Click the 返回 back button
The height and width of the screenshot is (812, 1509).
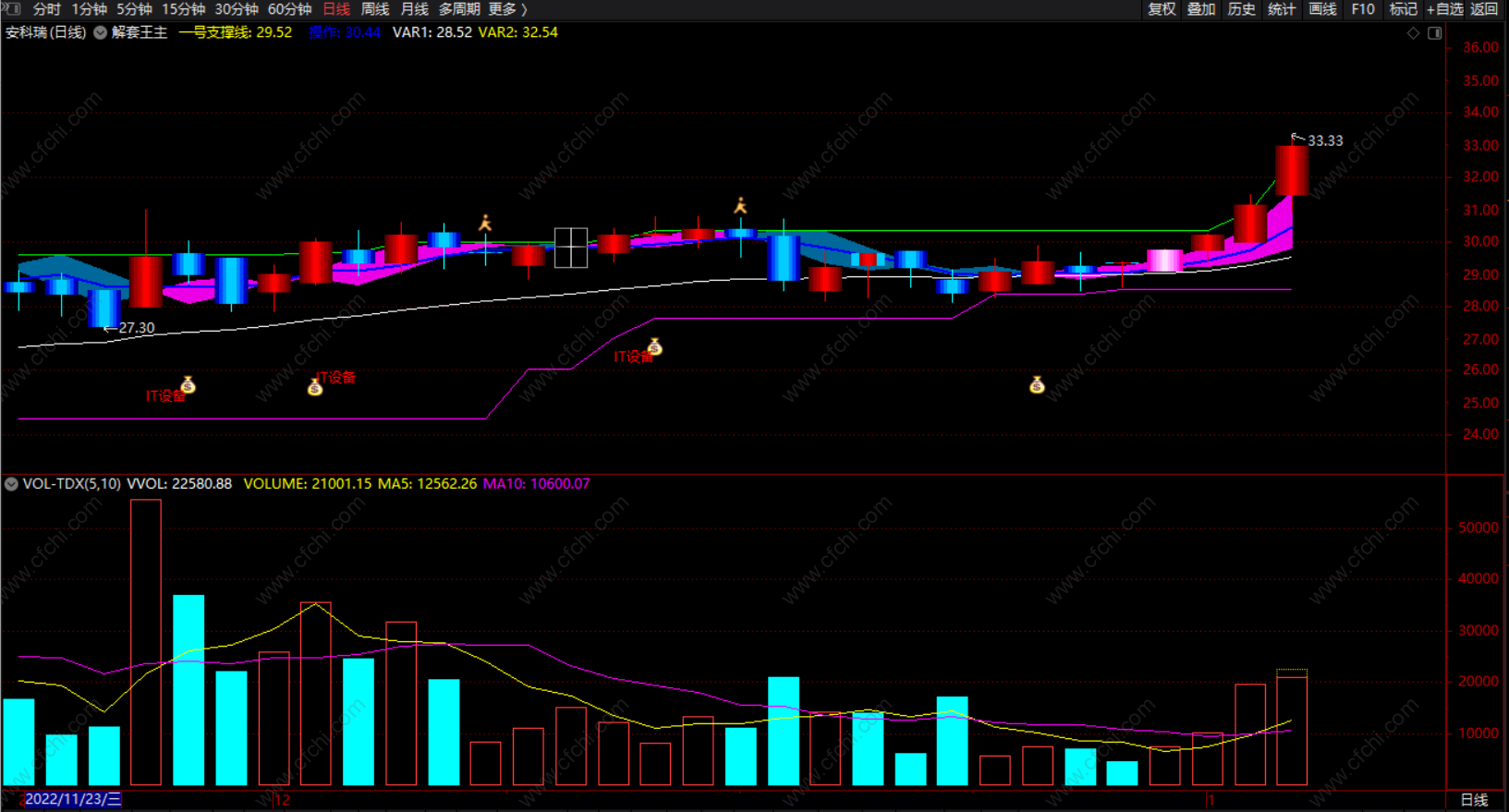pyautogui.click(x=1484, y=9)
